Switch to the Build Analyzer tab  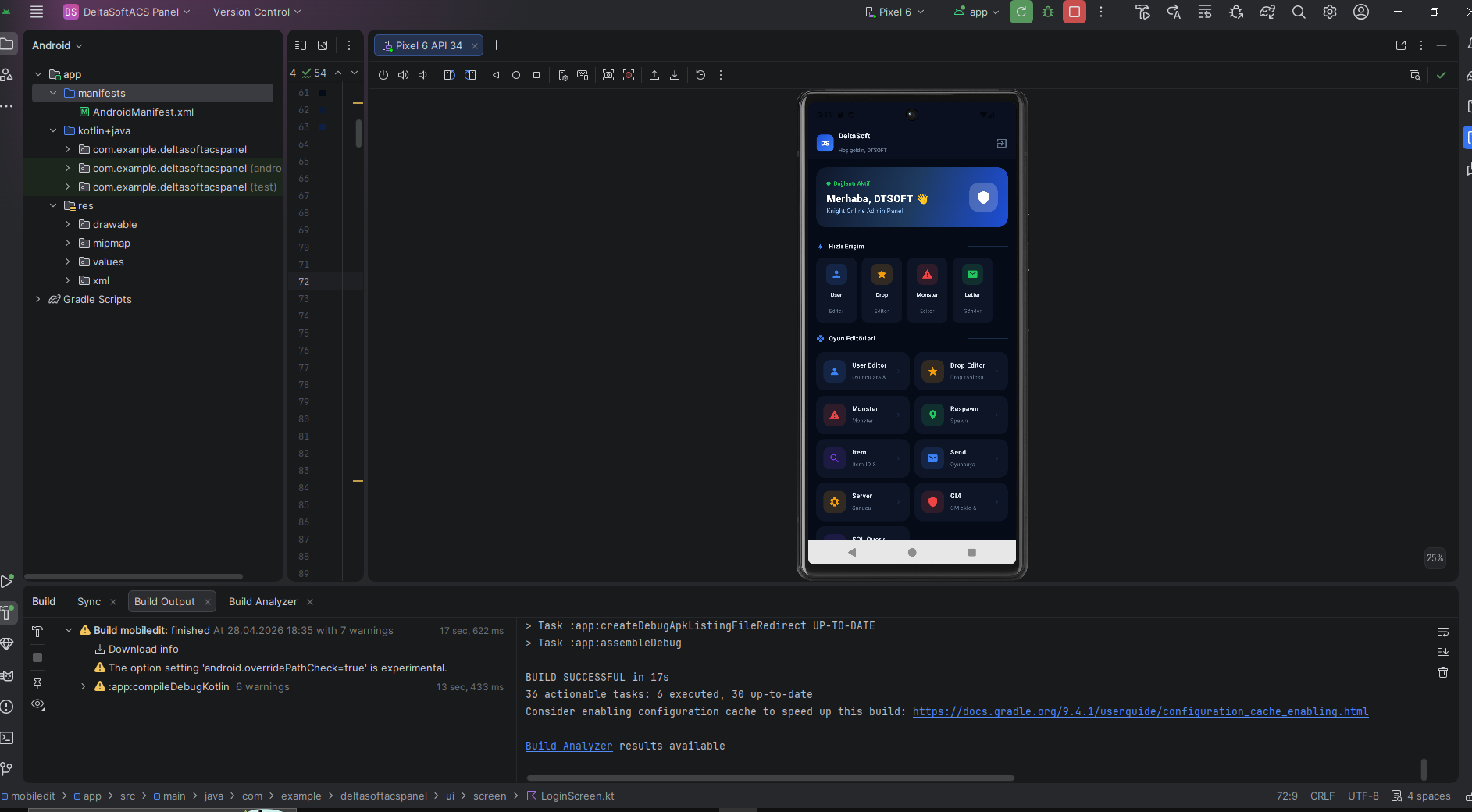click(262, 601)
